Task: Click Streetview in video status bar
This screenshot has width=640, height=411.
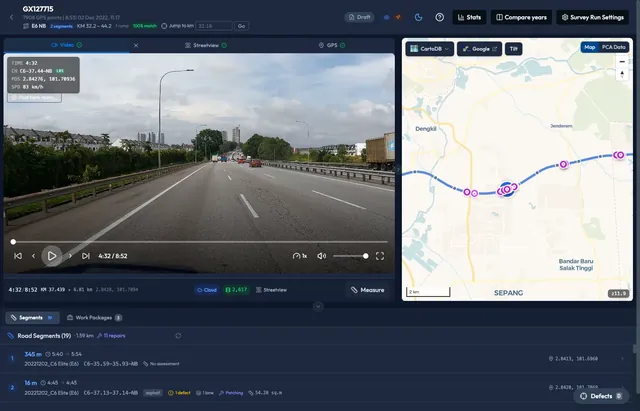Action: 271,290
